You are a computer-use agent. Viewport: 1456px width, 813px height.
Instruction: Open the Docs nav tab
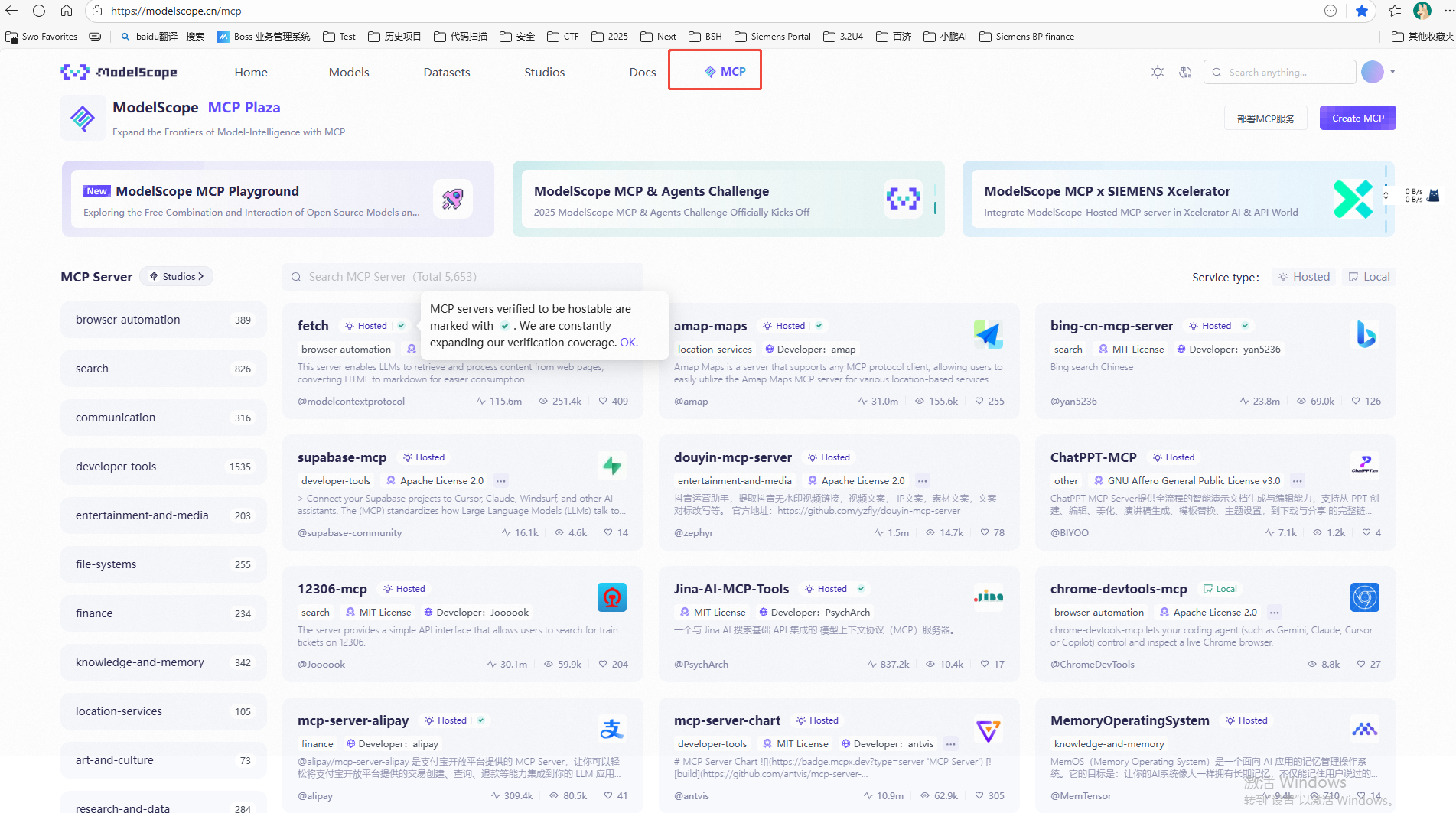tap(643, 72)
